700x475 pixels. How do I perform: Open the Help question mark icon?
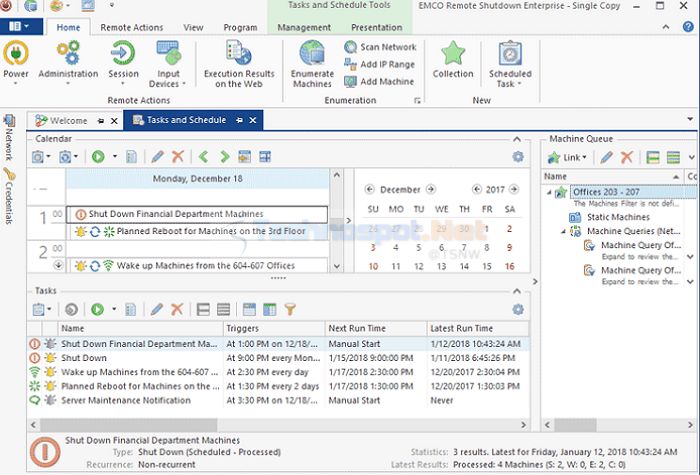pyautogui.click(x=688, y=27)
